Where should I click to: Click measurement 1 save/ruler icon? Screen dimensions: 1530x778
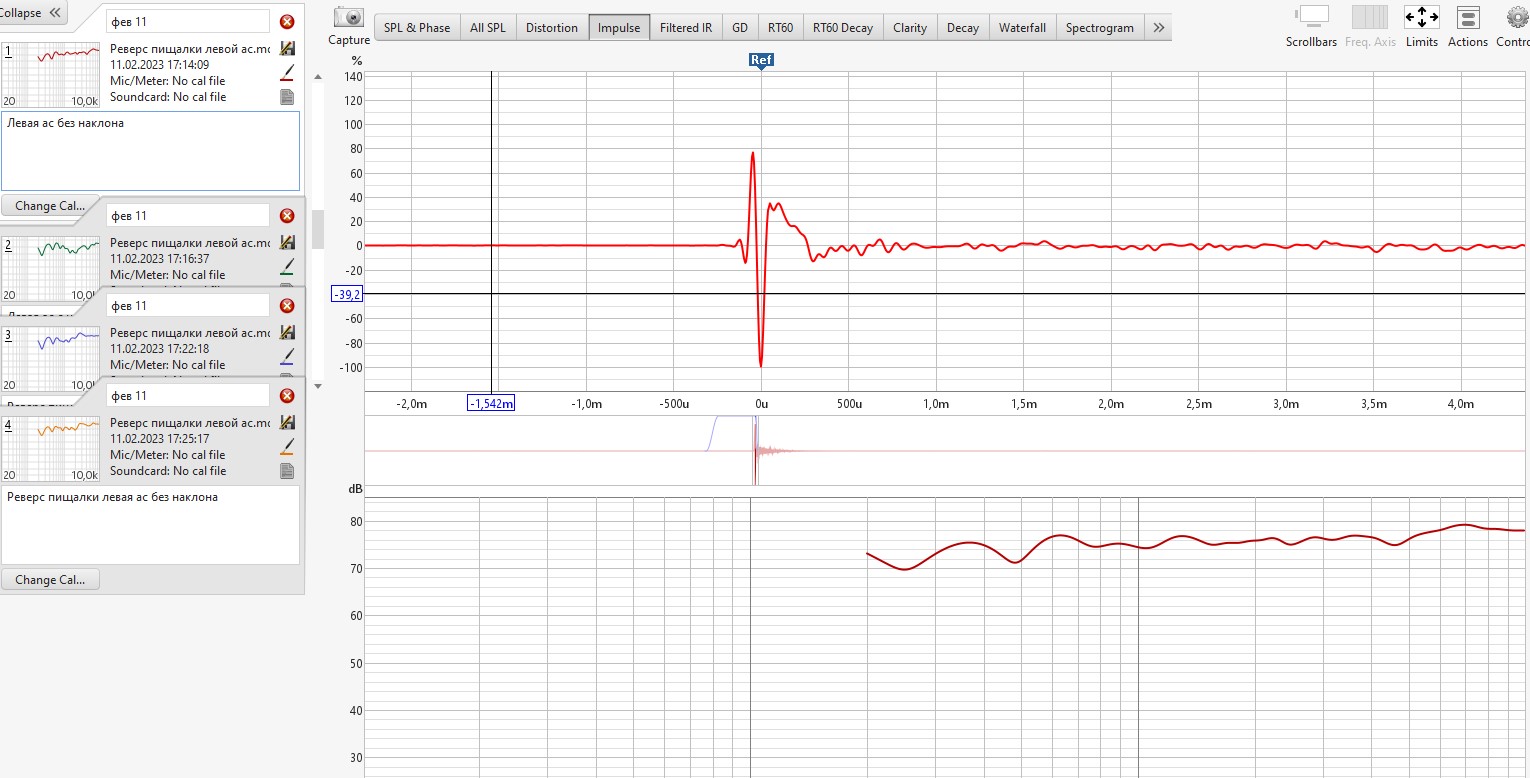[x=287, y=48]
